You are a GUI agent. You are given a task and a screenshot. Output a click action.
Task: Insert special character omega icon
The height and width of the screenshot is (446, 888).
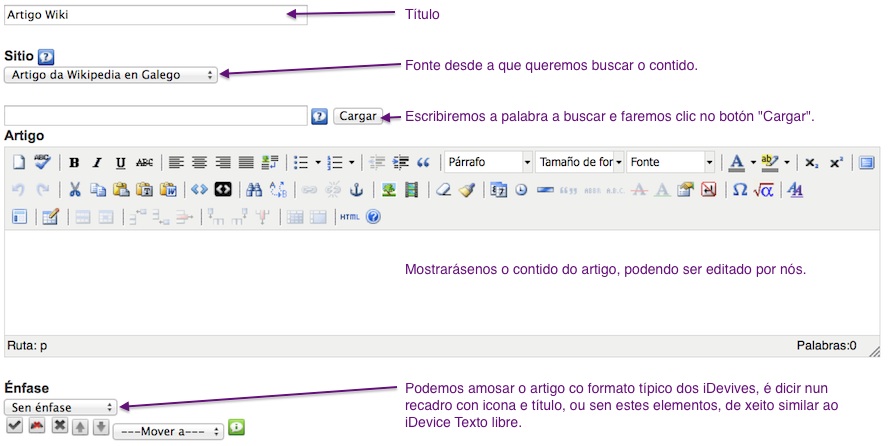click(740, 190)
